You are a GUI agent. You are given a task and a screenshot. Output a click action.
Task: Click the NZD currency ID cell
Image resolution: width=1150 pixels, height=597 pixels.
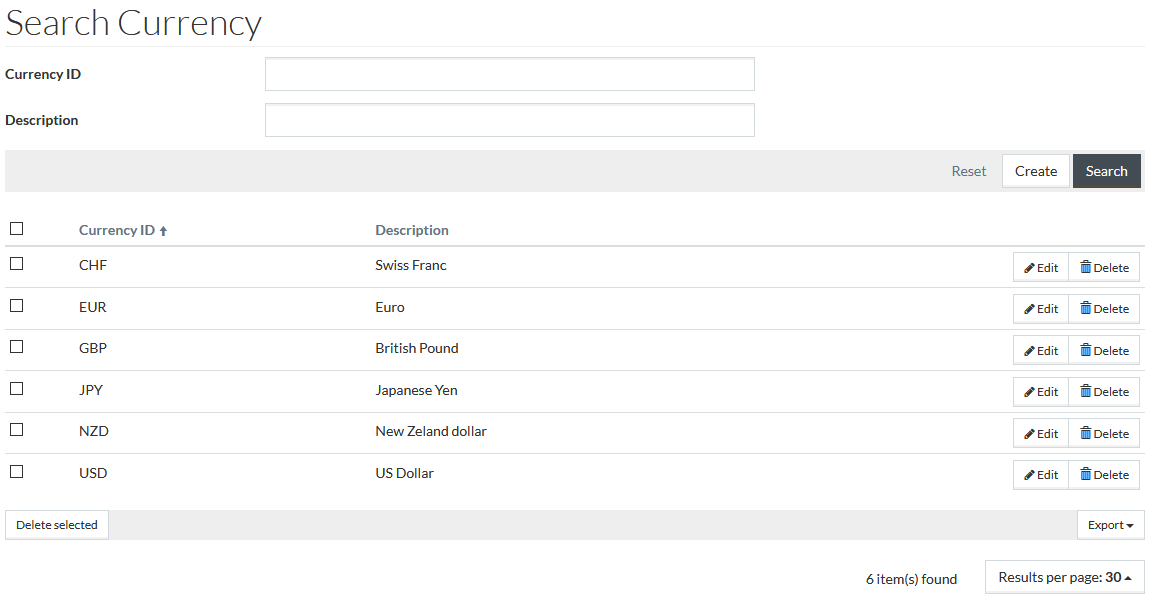click(93, 431)
